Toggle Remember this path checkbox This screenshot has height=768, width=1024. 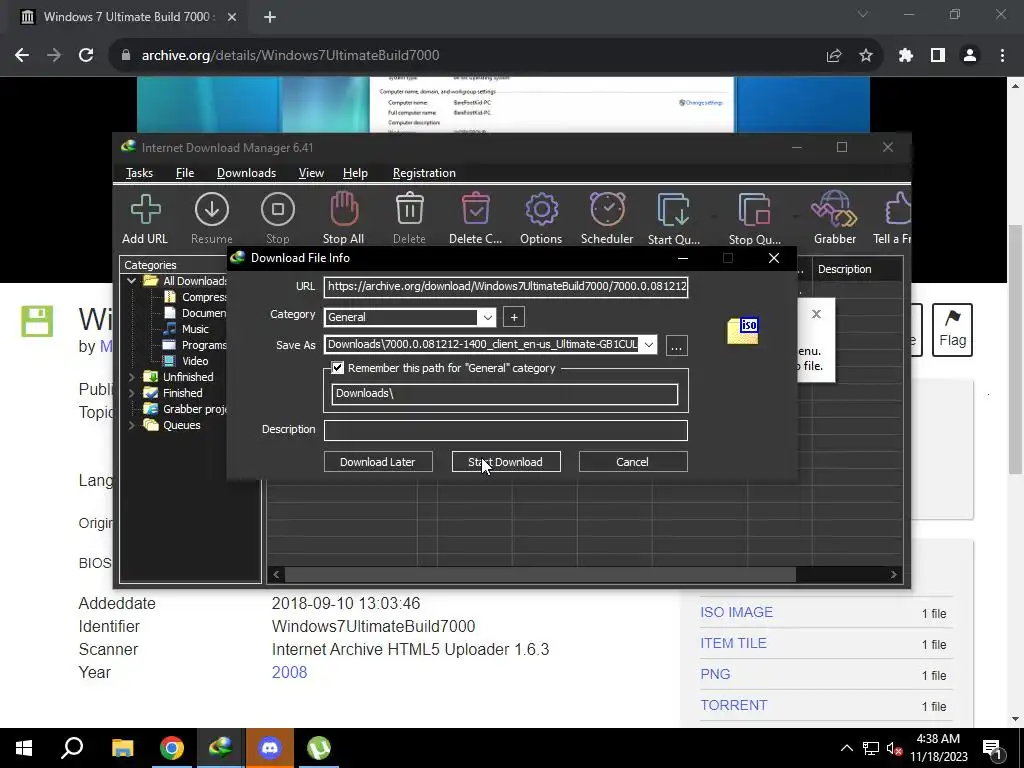(338, 368)
